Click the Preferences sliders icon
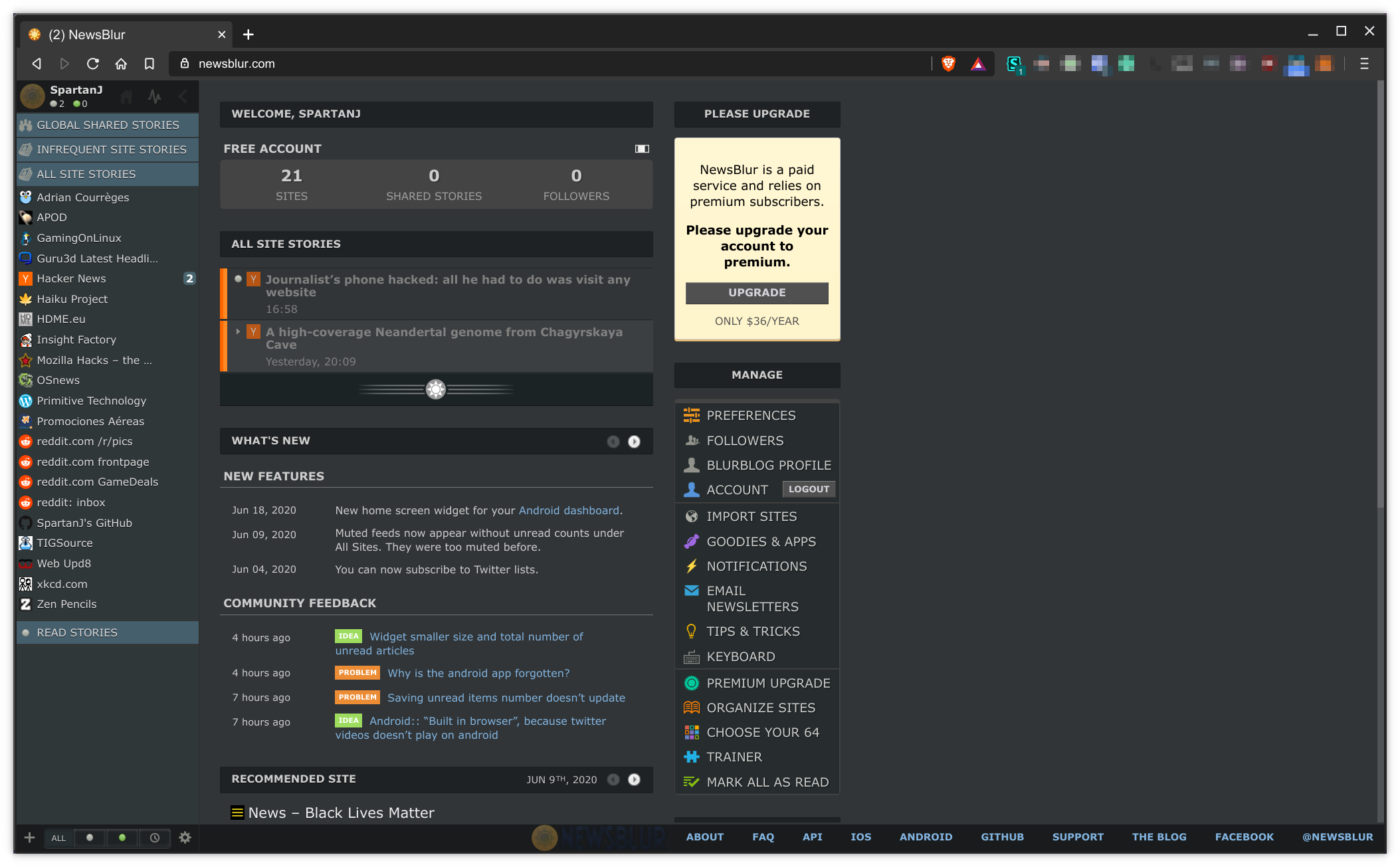The image size is (1400, 867). [691, 415]
